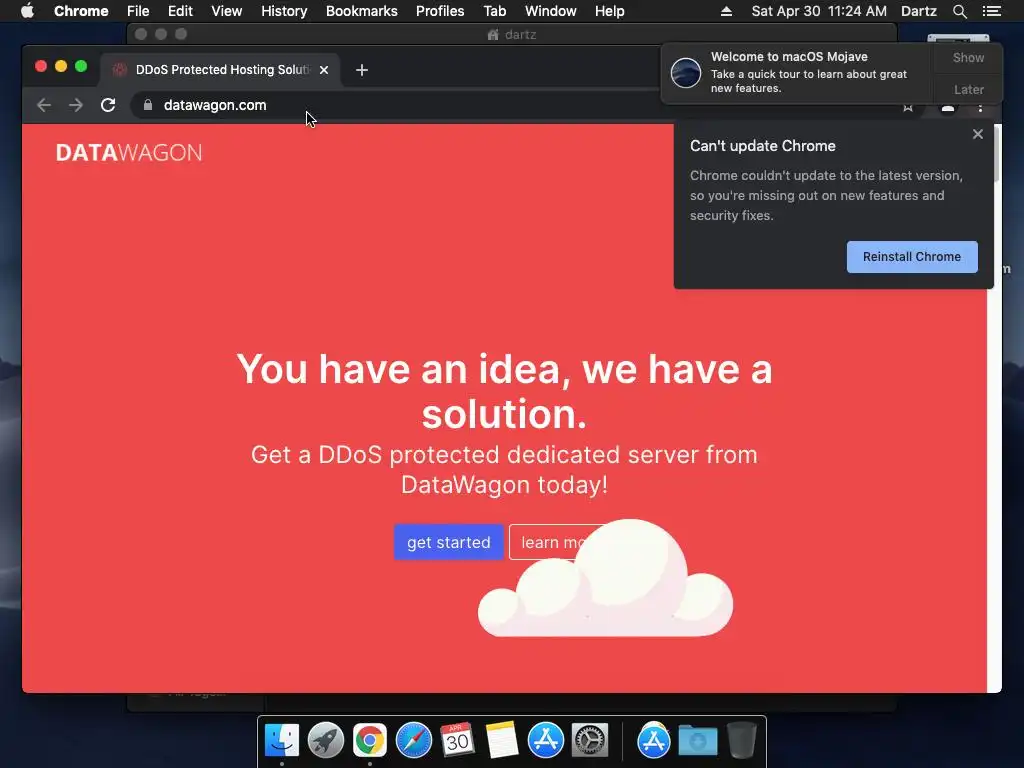Click the App Store icon right of divider
Viewport: 1024px width, 768px height.
[x=653, y=741]
